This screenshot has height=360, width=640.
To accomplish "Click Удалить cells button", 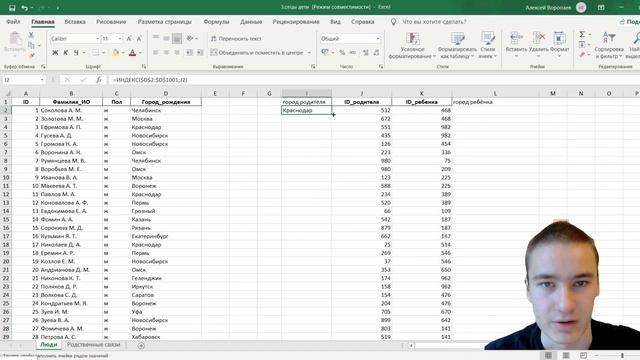I will (x=538, y=44).
